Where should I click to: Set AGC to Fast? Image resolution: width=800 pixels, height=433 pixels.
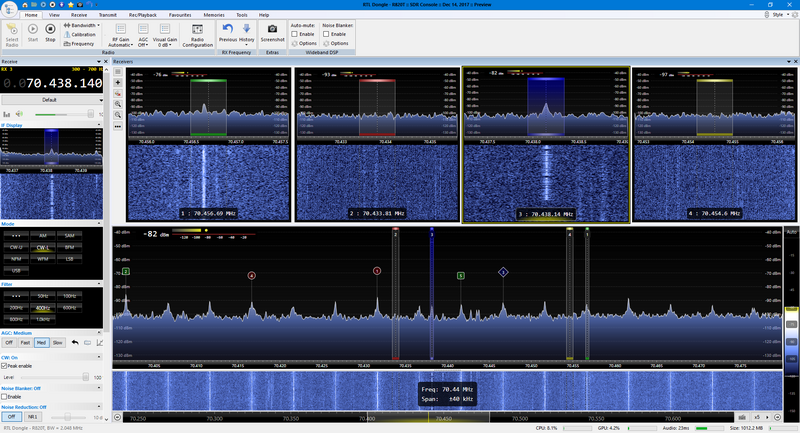25,343
